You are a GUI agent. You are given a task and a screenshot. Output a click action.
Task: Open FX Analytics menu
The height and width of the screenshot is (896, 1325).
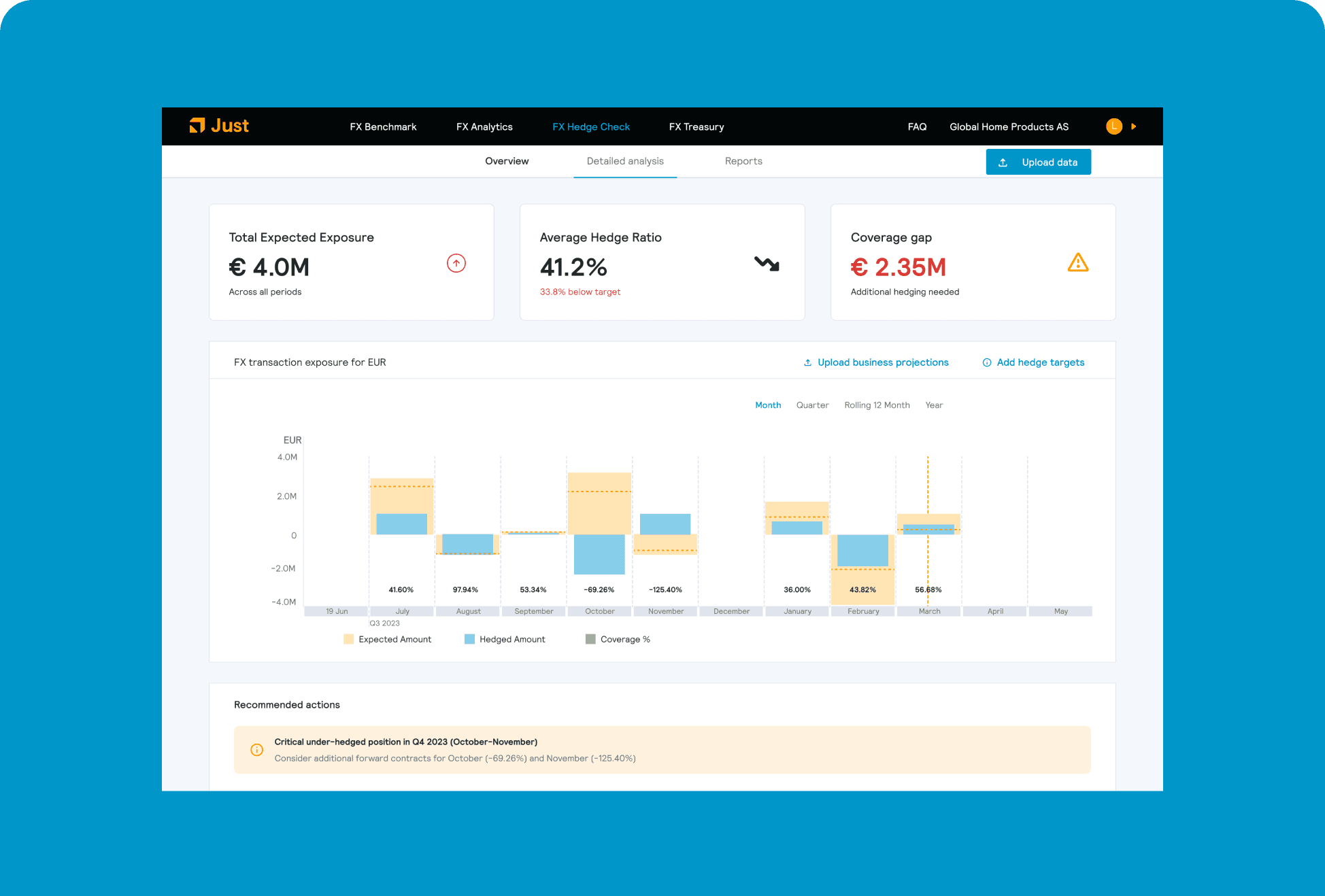pos(484,127)
